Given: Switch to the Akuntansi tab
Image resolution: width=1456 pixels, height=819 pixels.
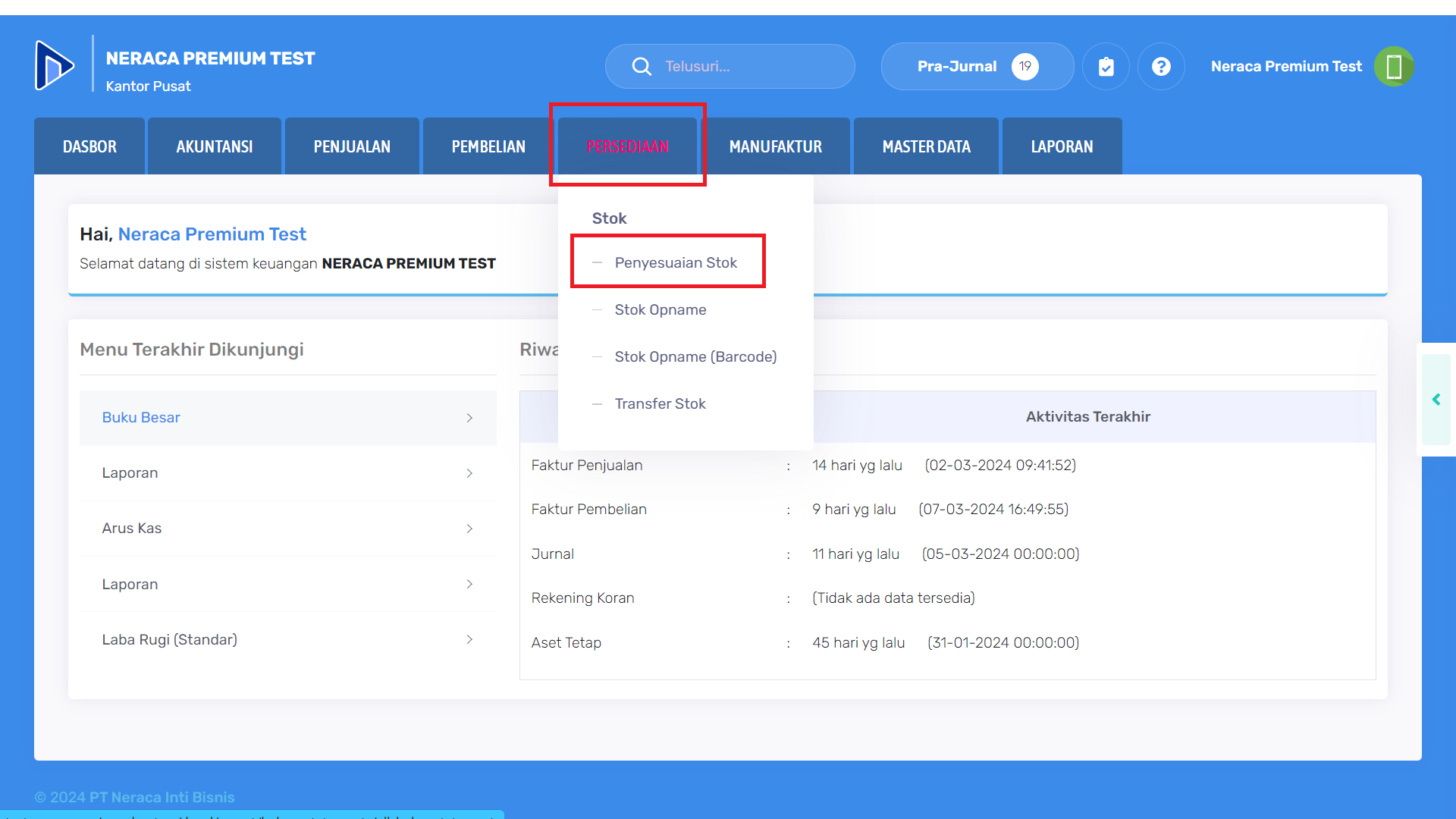Looking at the screenshot, I should coord(215,146).
